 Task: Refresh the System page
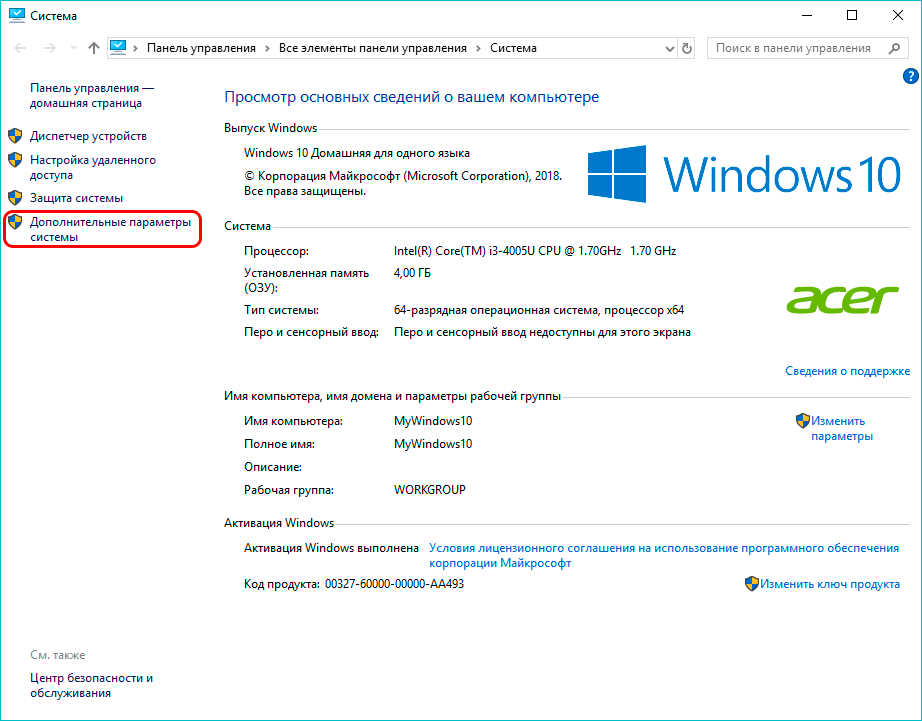[x=687, y=48]
